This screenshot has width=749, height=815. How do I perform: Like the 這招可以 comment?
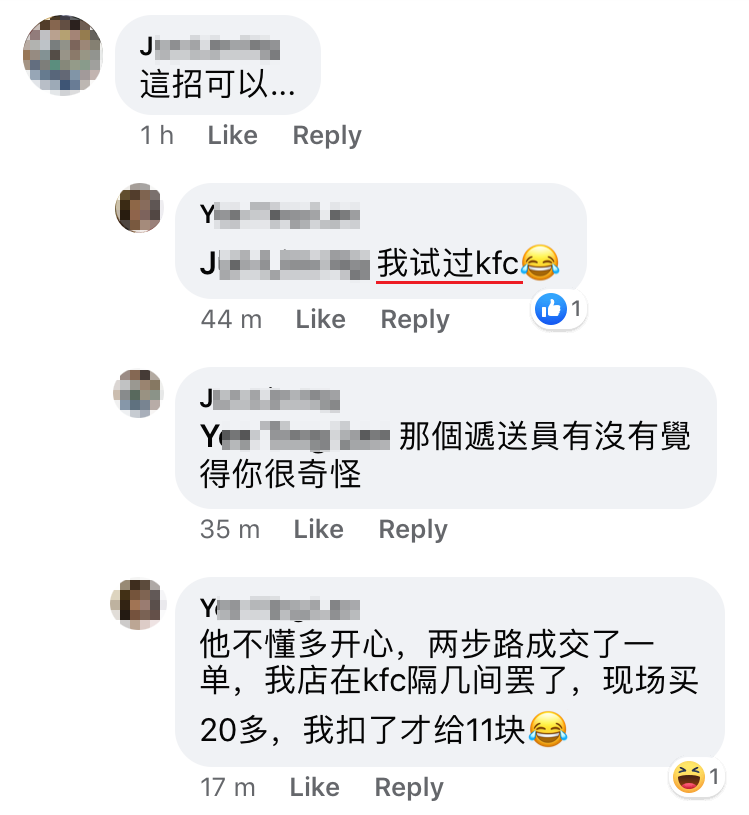[232, 136]
